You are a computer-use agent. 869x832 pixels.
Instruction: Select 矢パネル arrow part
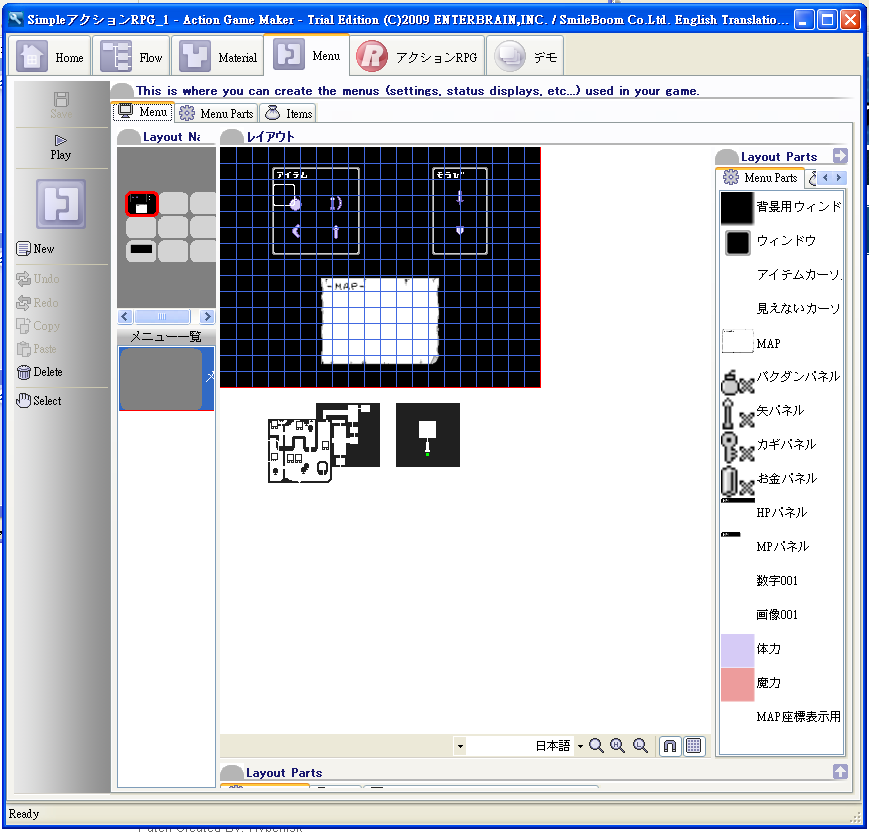point(781,411)
